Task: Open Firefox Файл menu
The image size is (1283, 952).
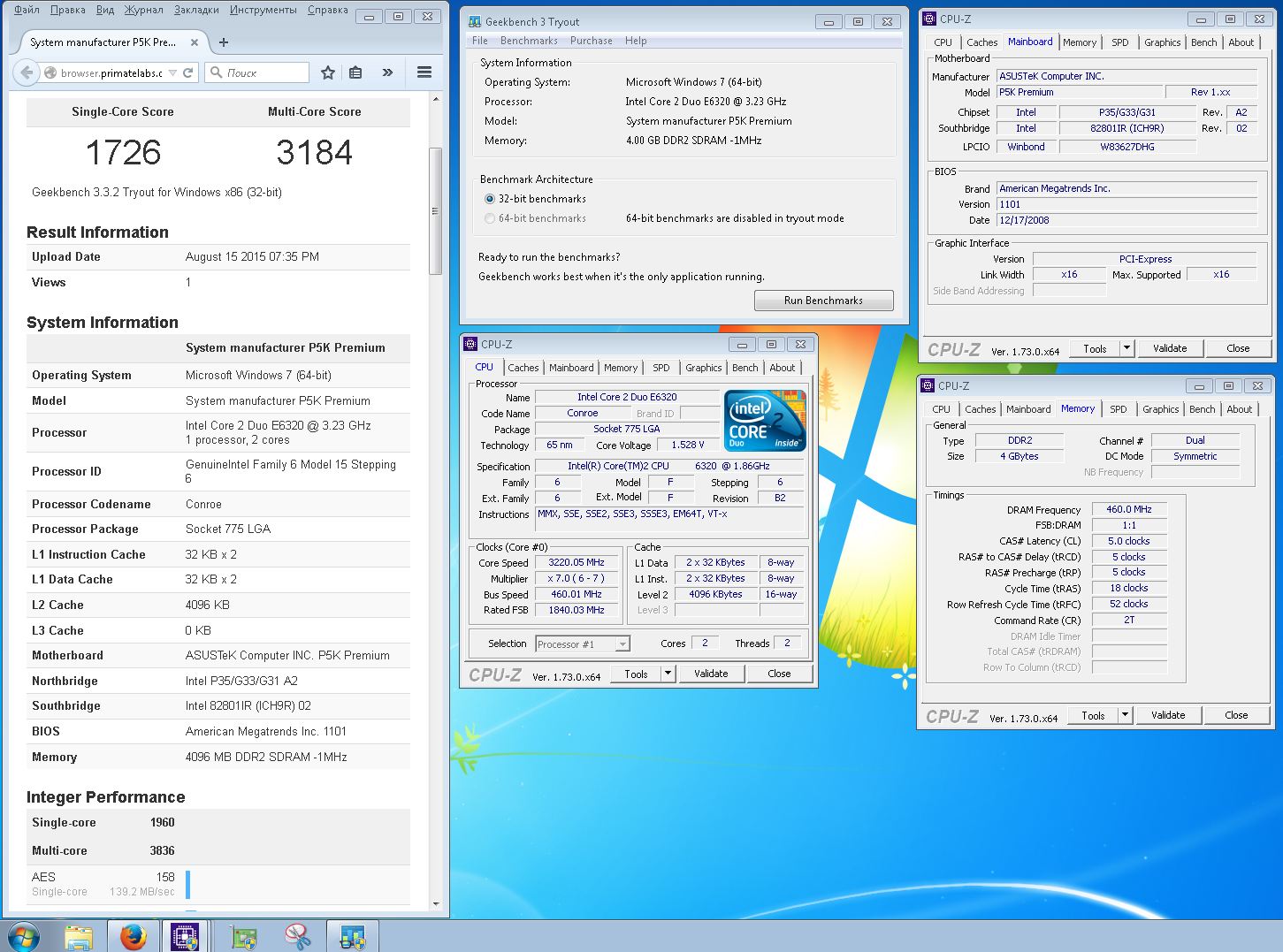Action: pyautogui.click(x=27, y=10)
